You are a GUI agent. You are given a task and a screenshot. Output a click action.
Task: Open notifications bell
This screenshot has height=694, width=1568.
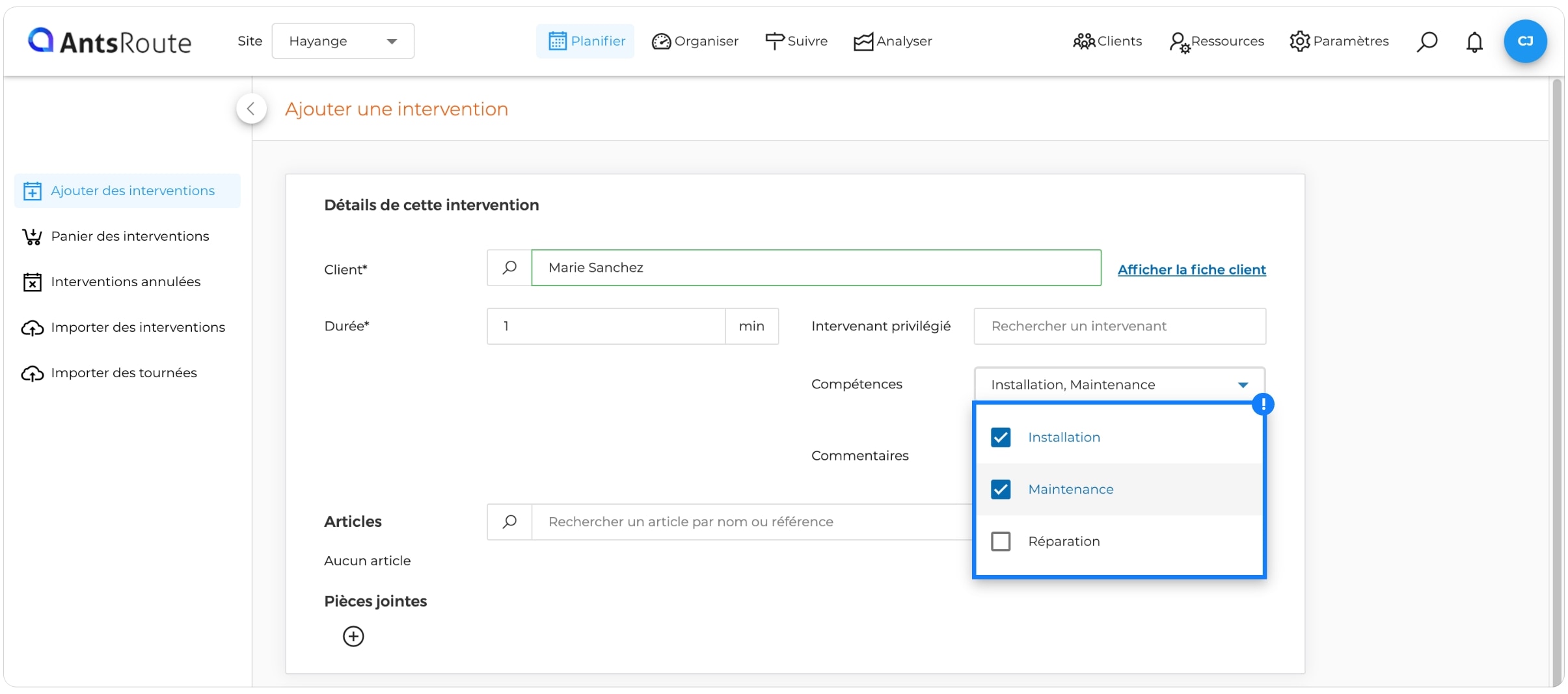tap(1474, 42)
